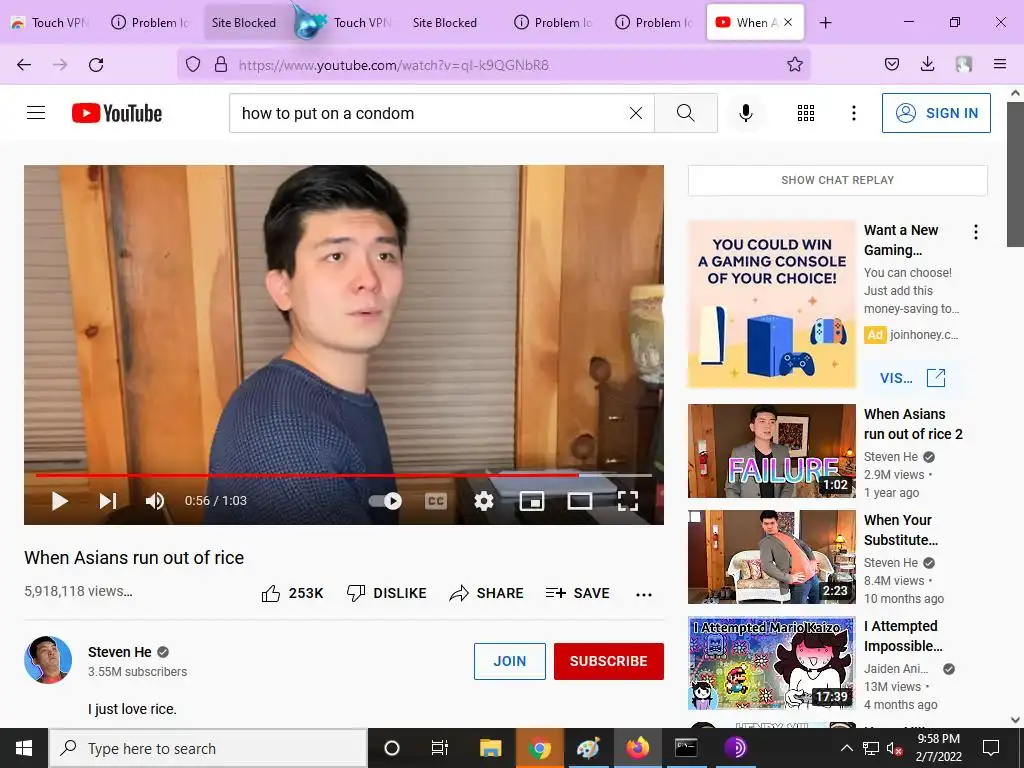Image resolution: width=1024 pixels, height=768 pixels.
Task: Switch to theater mode
Action: coord(580,501)
